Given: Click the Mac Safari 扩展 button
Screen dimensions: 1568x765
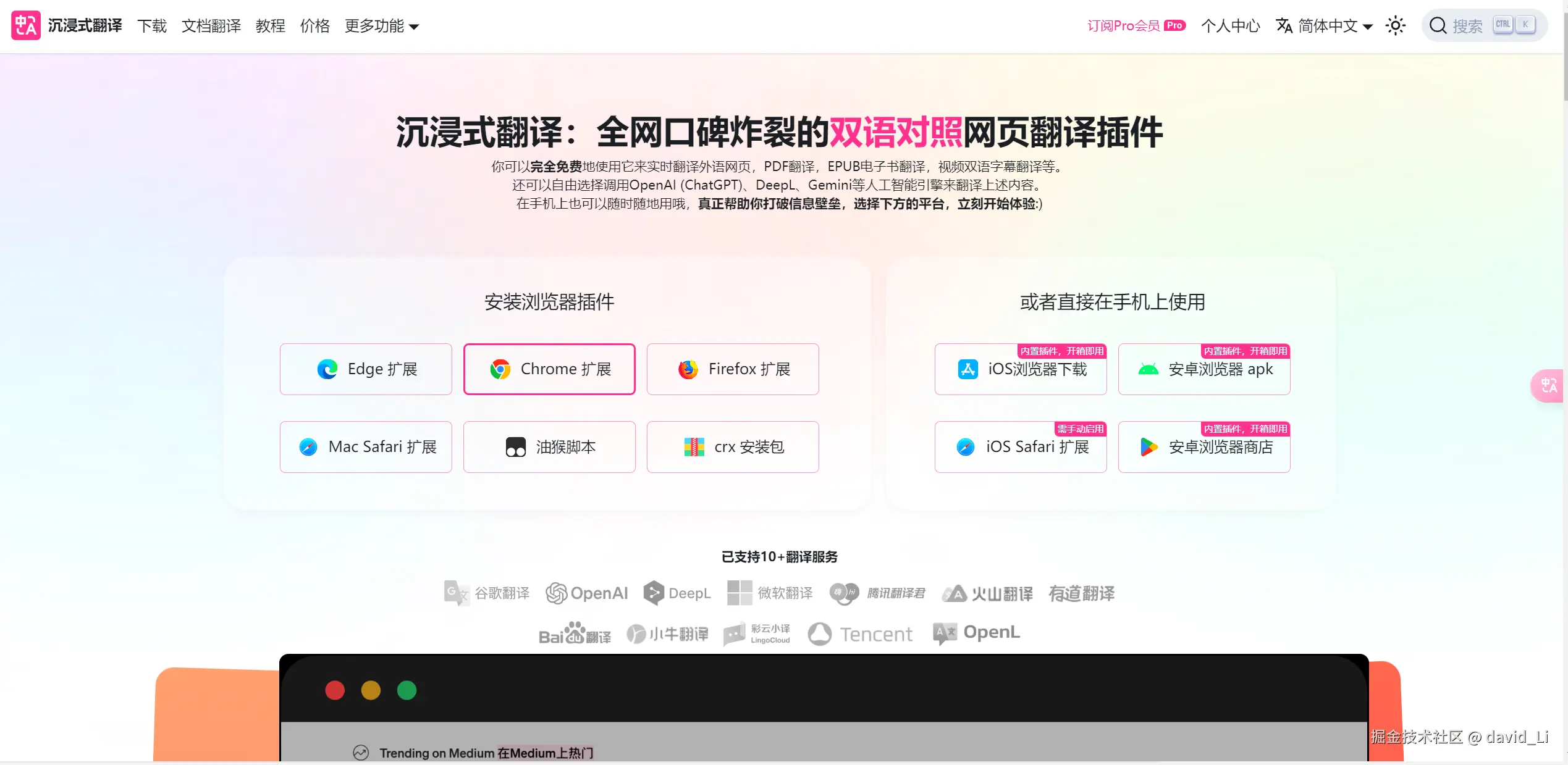Looking at the screenshot, I should (366, 447).
